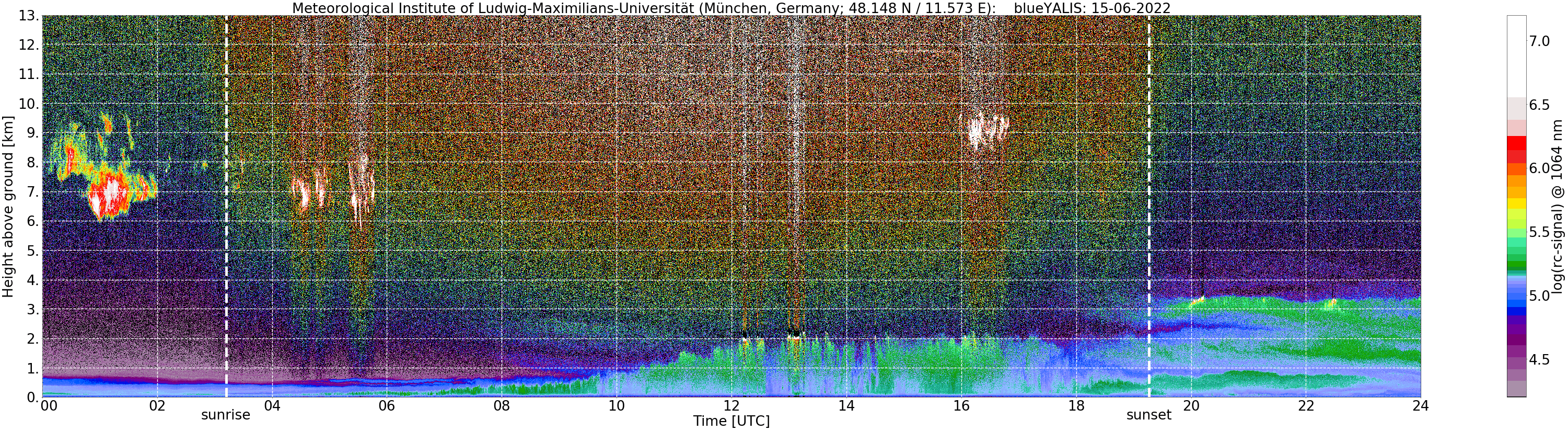The height and width of the screenshot is (431, 1568).
Task: Click the '8.' height tick label
Action: coord(32,162)
